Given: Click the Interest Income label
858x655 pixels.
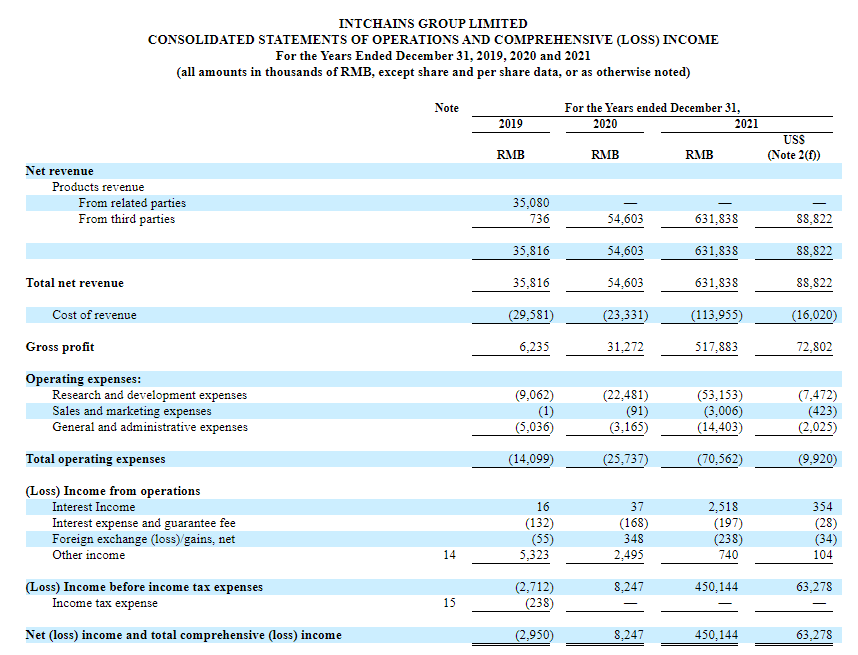Looking at the screenshot, I should [94, 507].
